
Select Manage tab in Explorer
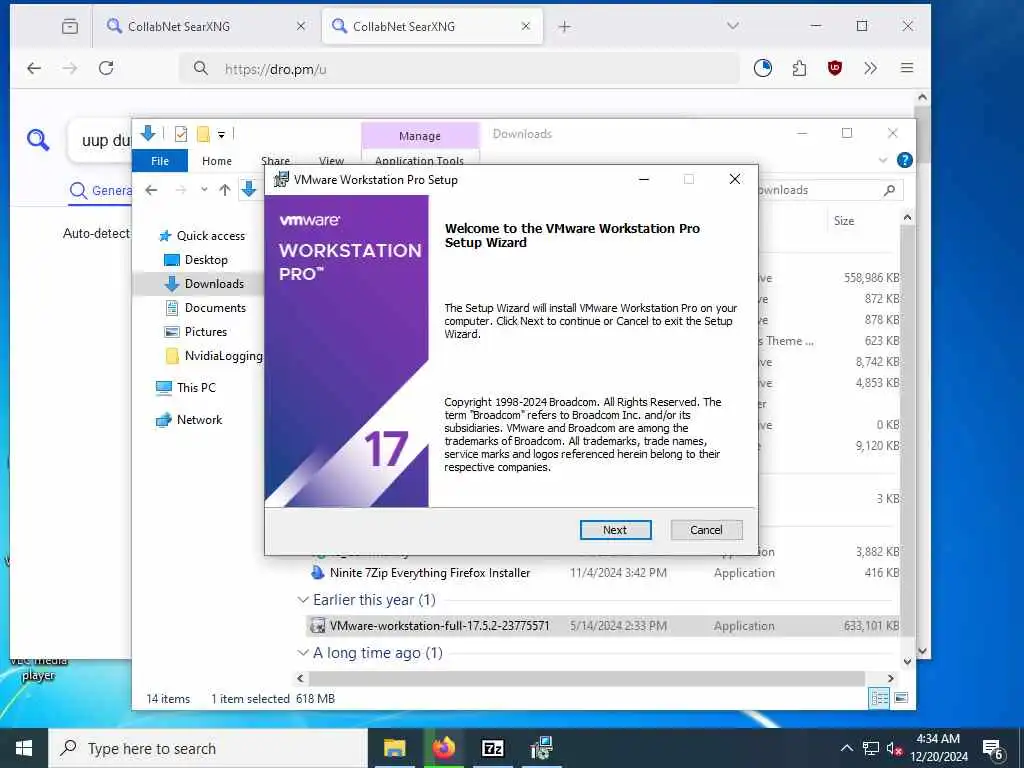pyautogui.click(x=420, y=136)
